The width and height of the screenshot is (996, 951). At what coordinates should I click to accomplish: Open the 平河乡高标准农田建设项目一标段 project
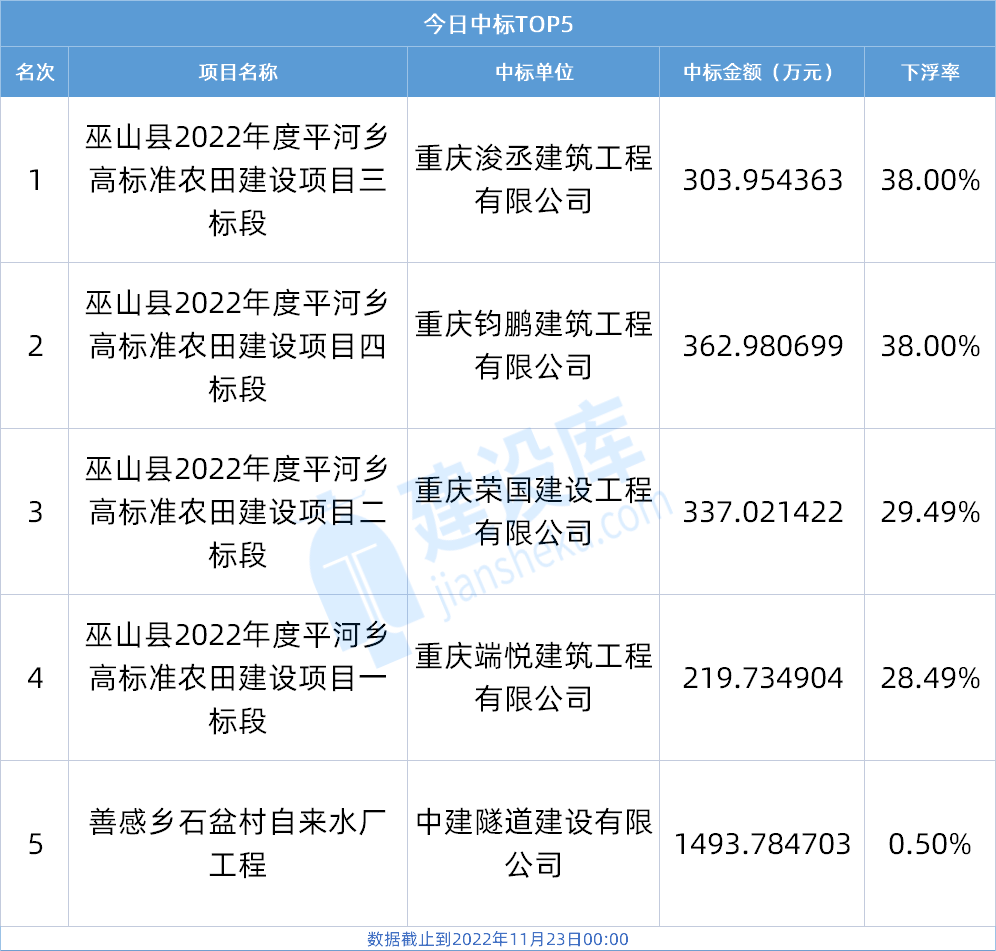click(238, 678)
